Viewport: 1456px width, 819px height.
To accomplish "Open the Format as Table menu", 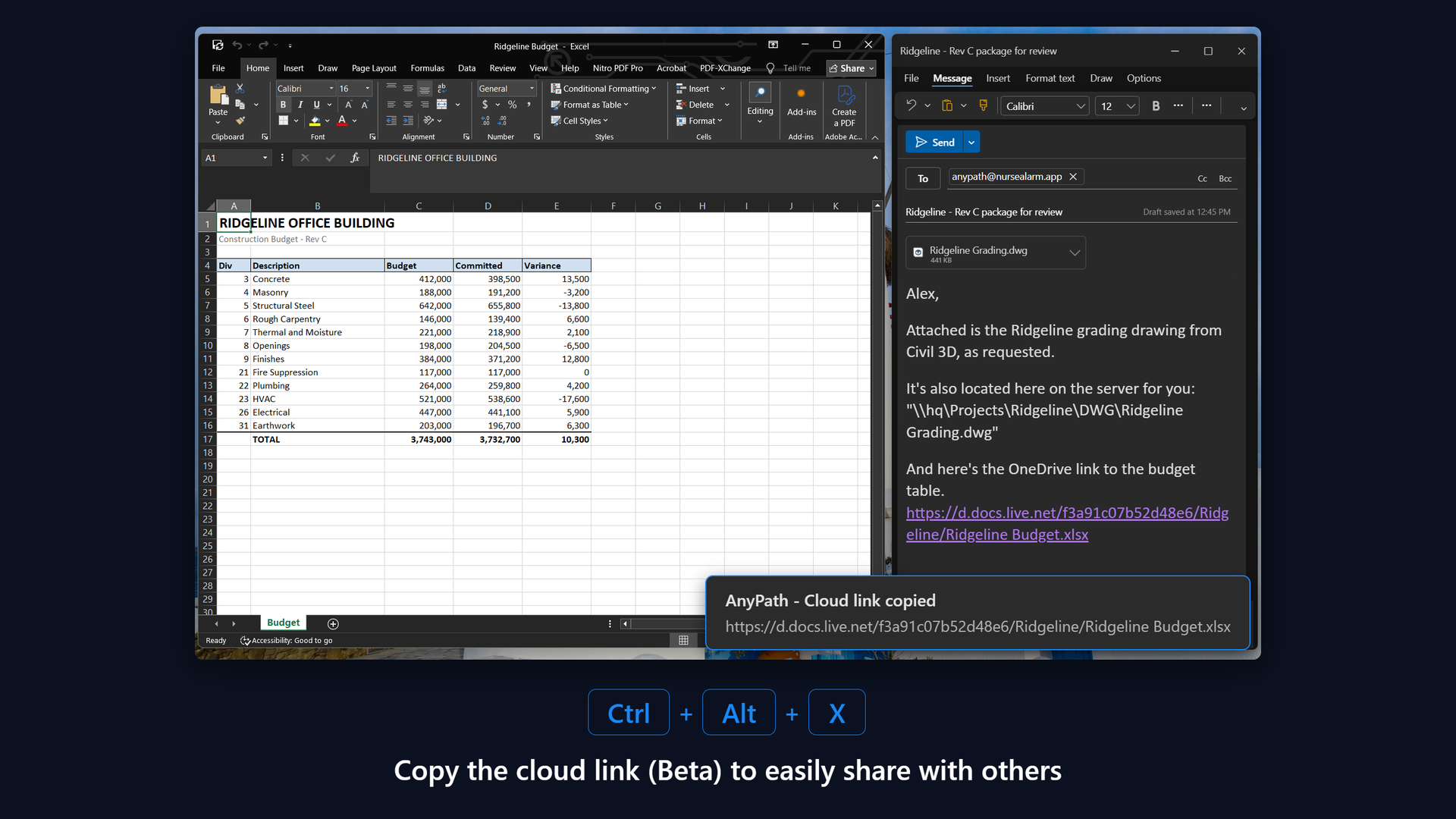I will point(590,105).
